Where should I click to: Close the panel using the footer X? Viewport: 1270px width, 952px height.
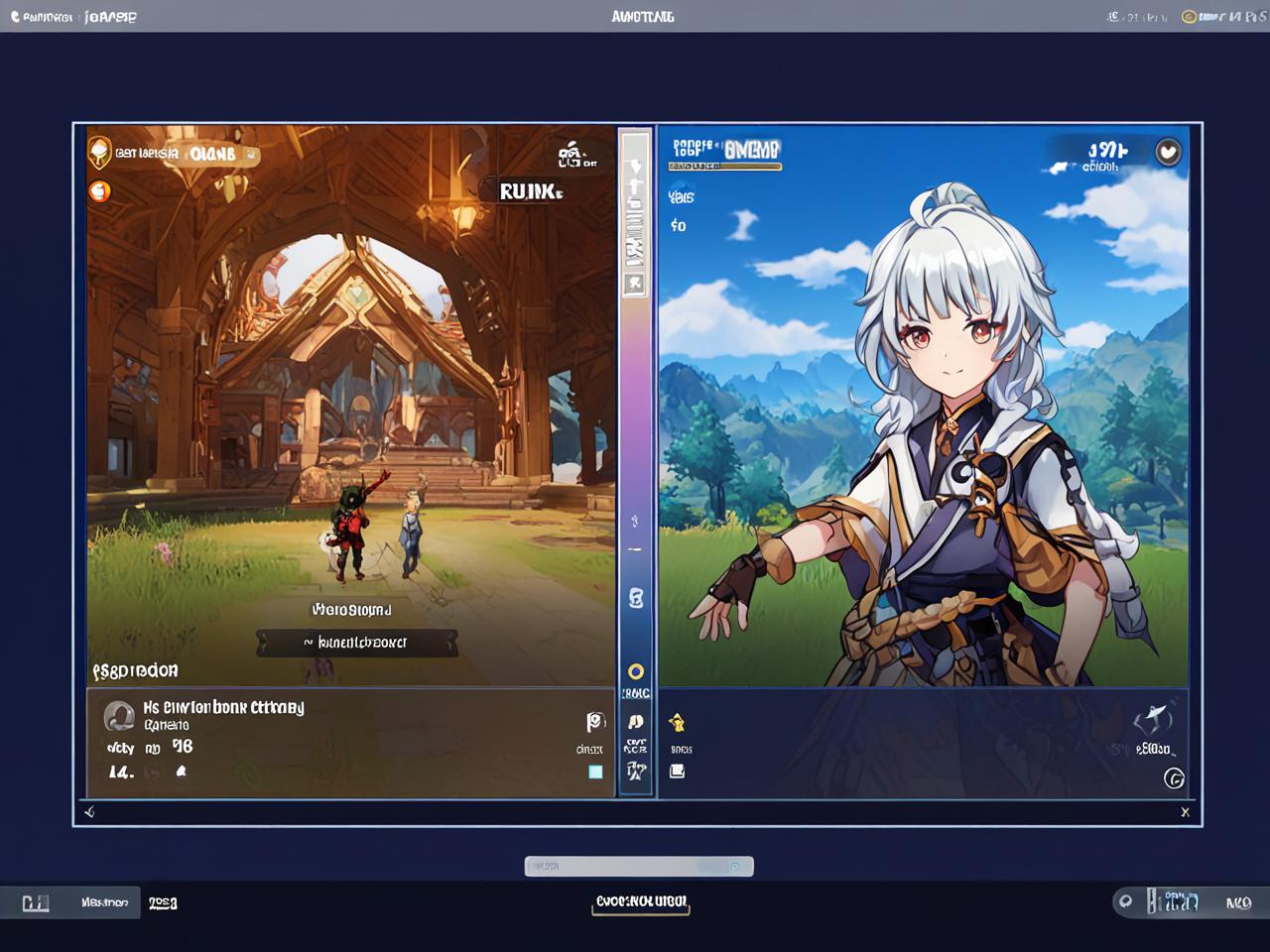[1185, 812]
